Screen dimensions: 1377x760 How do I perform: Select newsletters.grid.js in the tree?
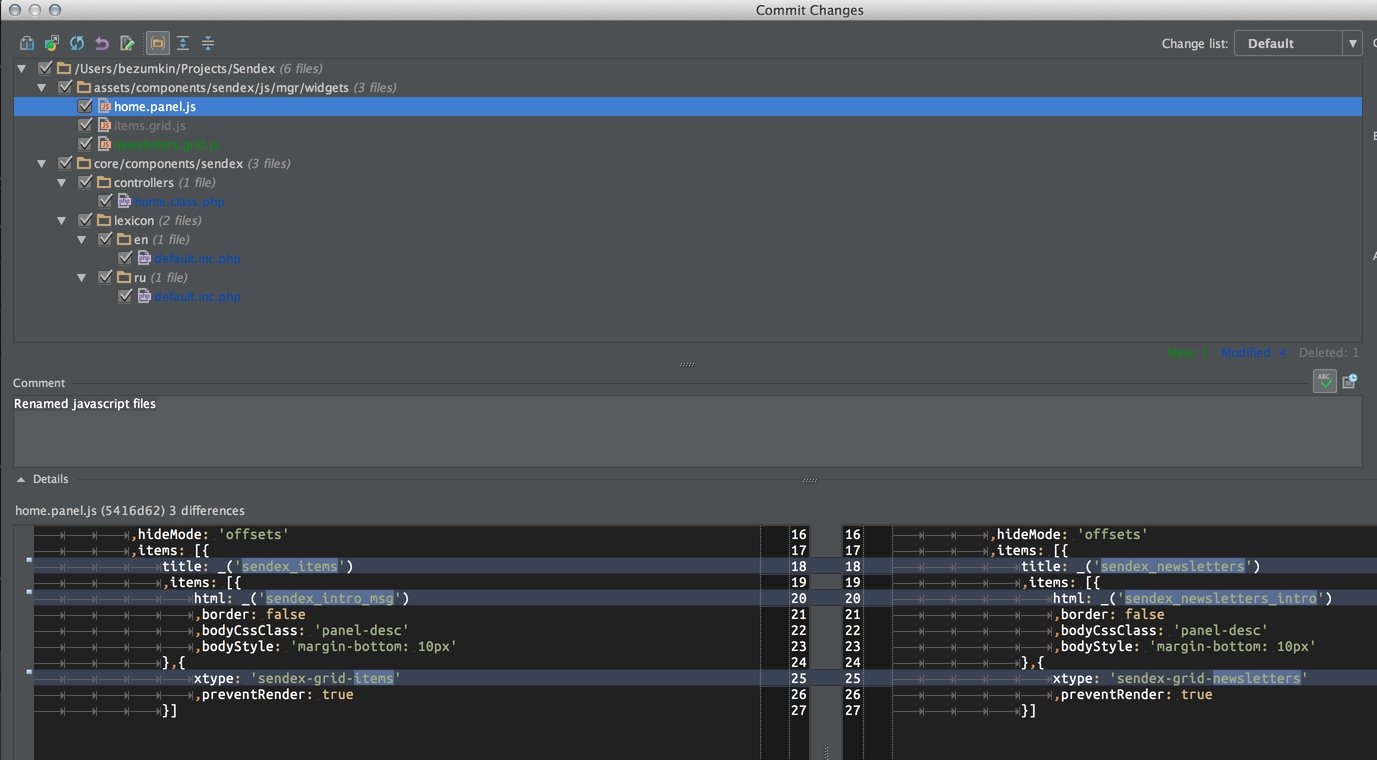[166, 144]
